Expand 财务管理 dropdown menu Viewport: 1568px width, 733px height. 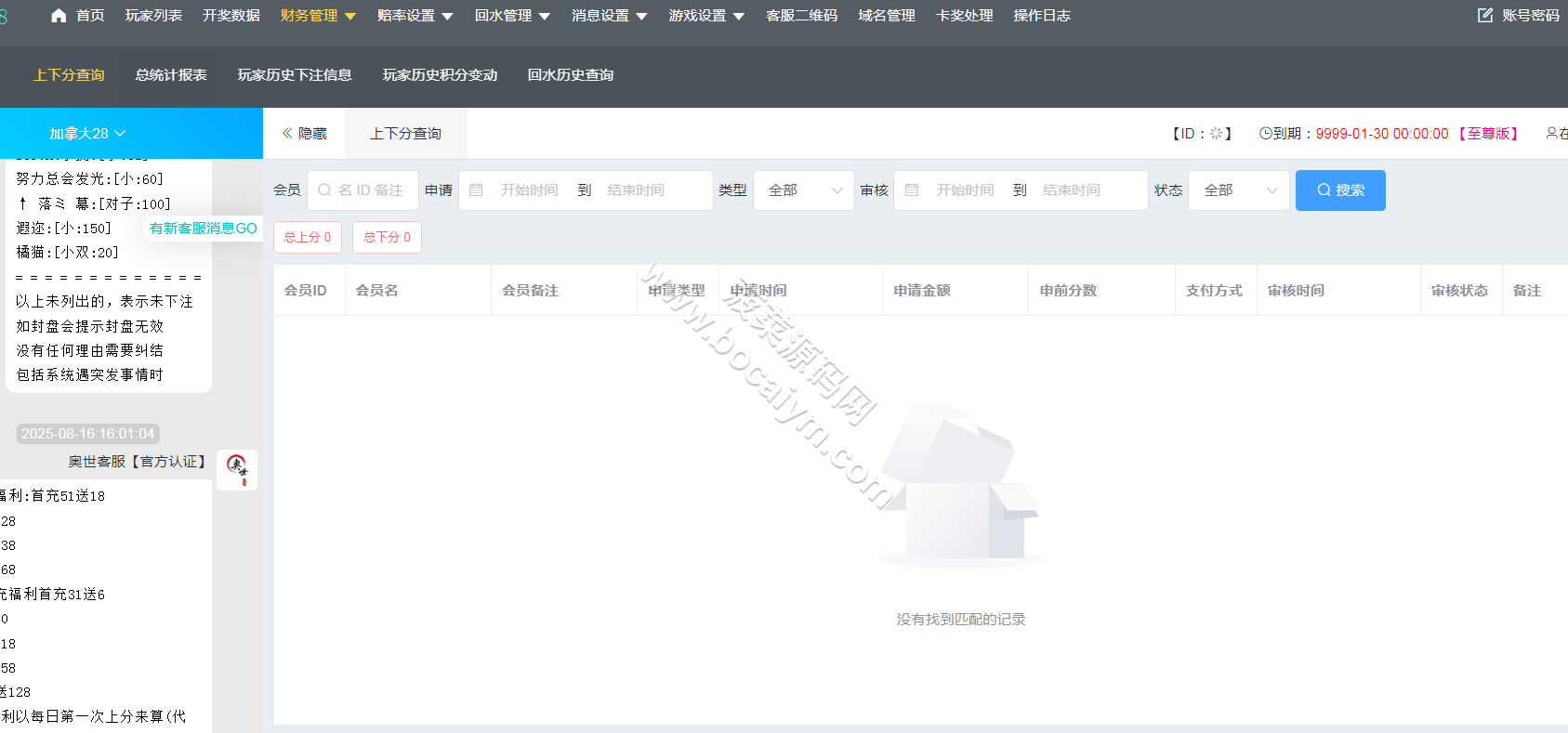pyautogui.click(x=318, y=16)
